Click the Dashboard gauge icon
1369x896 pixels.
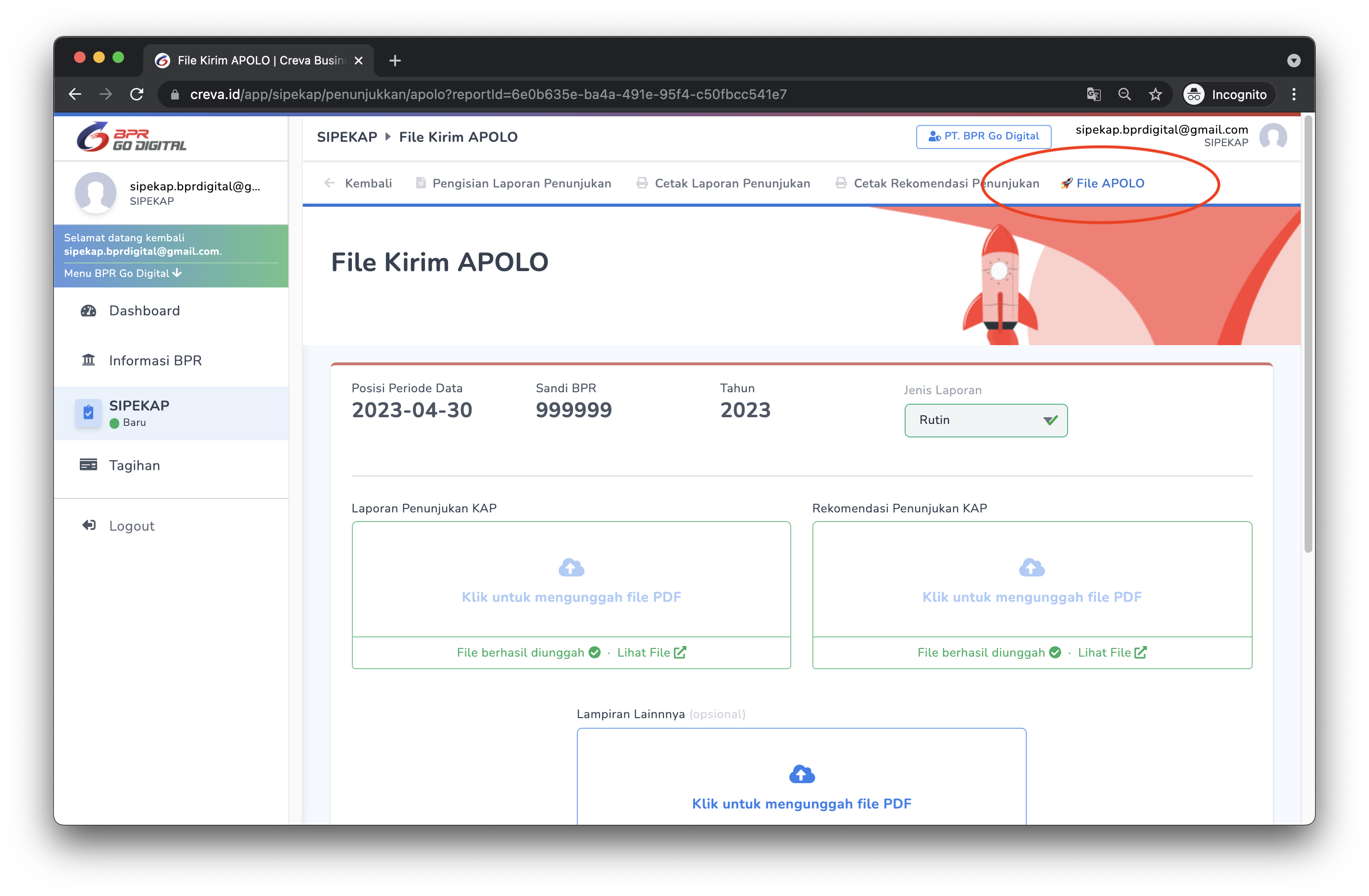click(x=88, y=311)
